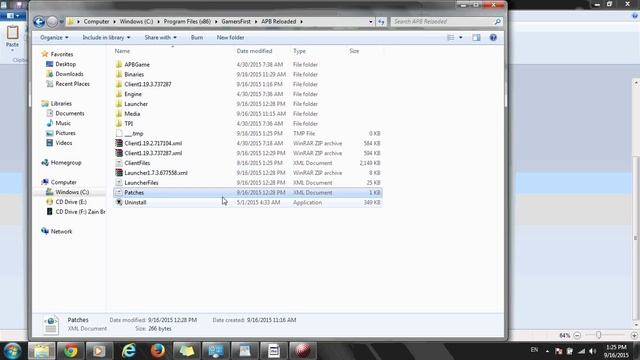Click the Burn button
The height and width of the screenshot is (360, 640).
click(197, 38)
